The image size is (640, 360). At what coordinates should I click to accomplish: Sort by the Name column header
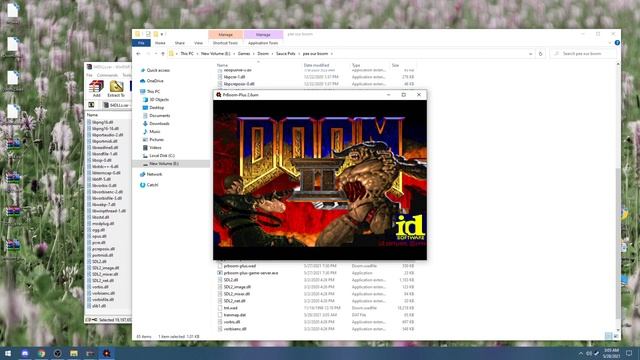point(222,65)
